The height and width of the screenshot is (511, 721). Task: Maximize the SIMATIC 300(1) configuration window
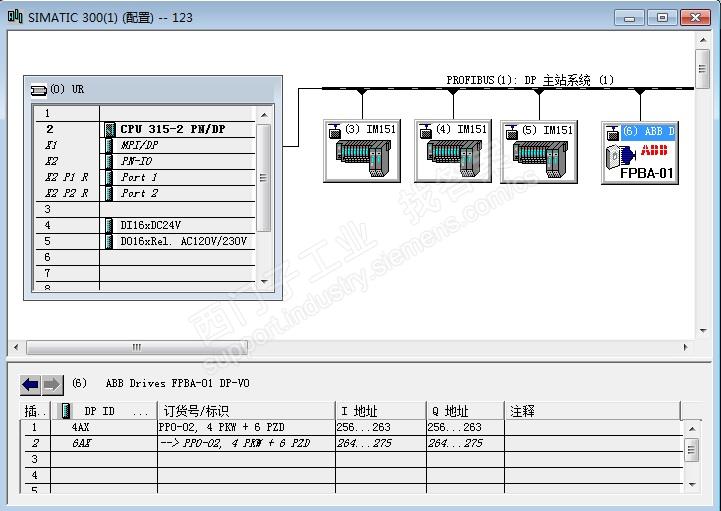[662, 18]
